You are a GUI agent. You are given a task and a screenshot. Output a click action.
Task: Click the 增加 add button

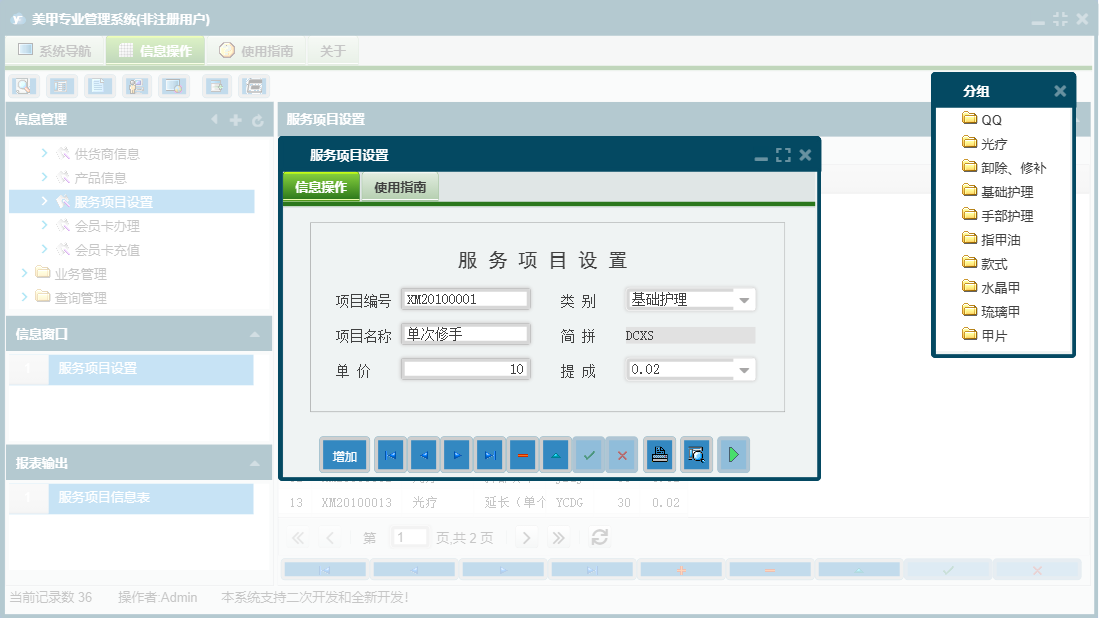pos(344,454)
